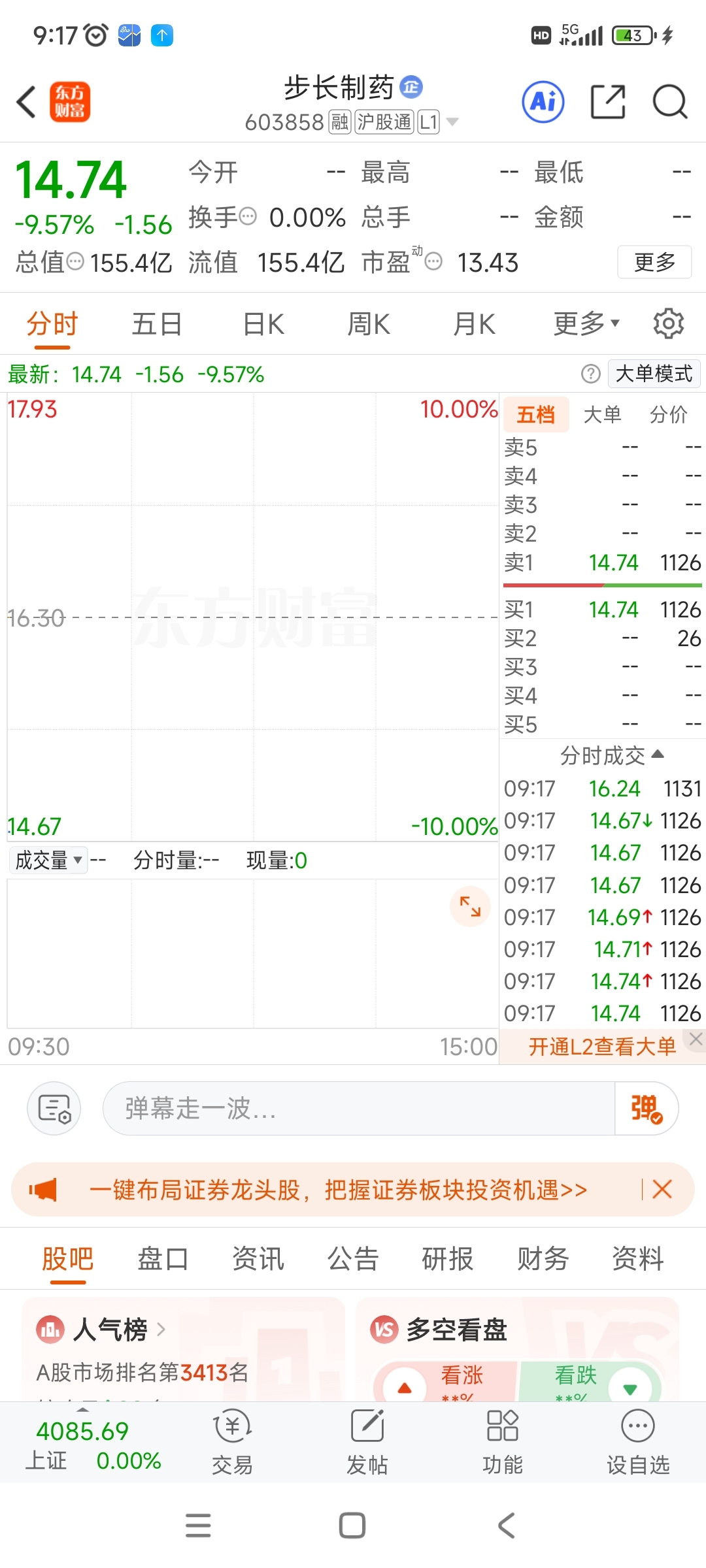Switch to 周K chart tab
Image resolution: width=706 pixels, height=1568 pixels.
click(x=369, y=323)
